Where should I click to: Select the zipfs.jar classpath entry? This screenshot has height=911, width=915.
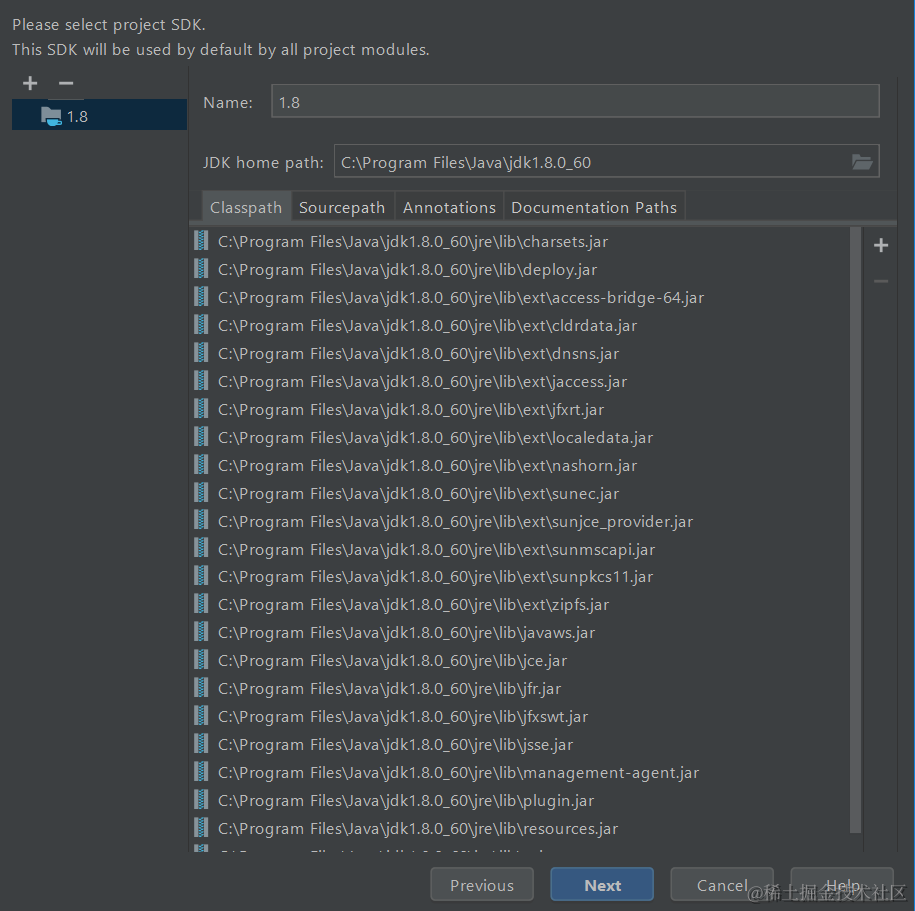519,605
